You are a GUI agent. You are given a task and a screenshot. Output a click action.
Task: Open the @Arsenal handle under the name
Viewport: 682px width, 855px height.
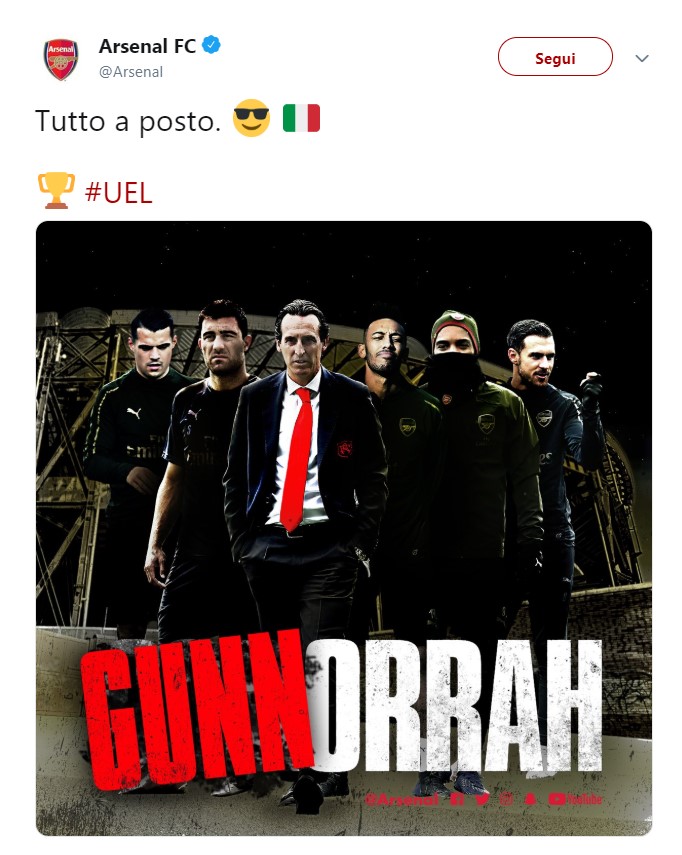pos(131,72)
